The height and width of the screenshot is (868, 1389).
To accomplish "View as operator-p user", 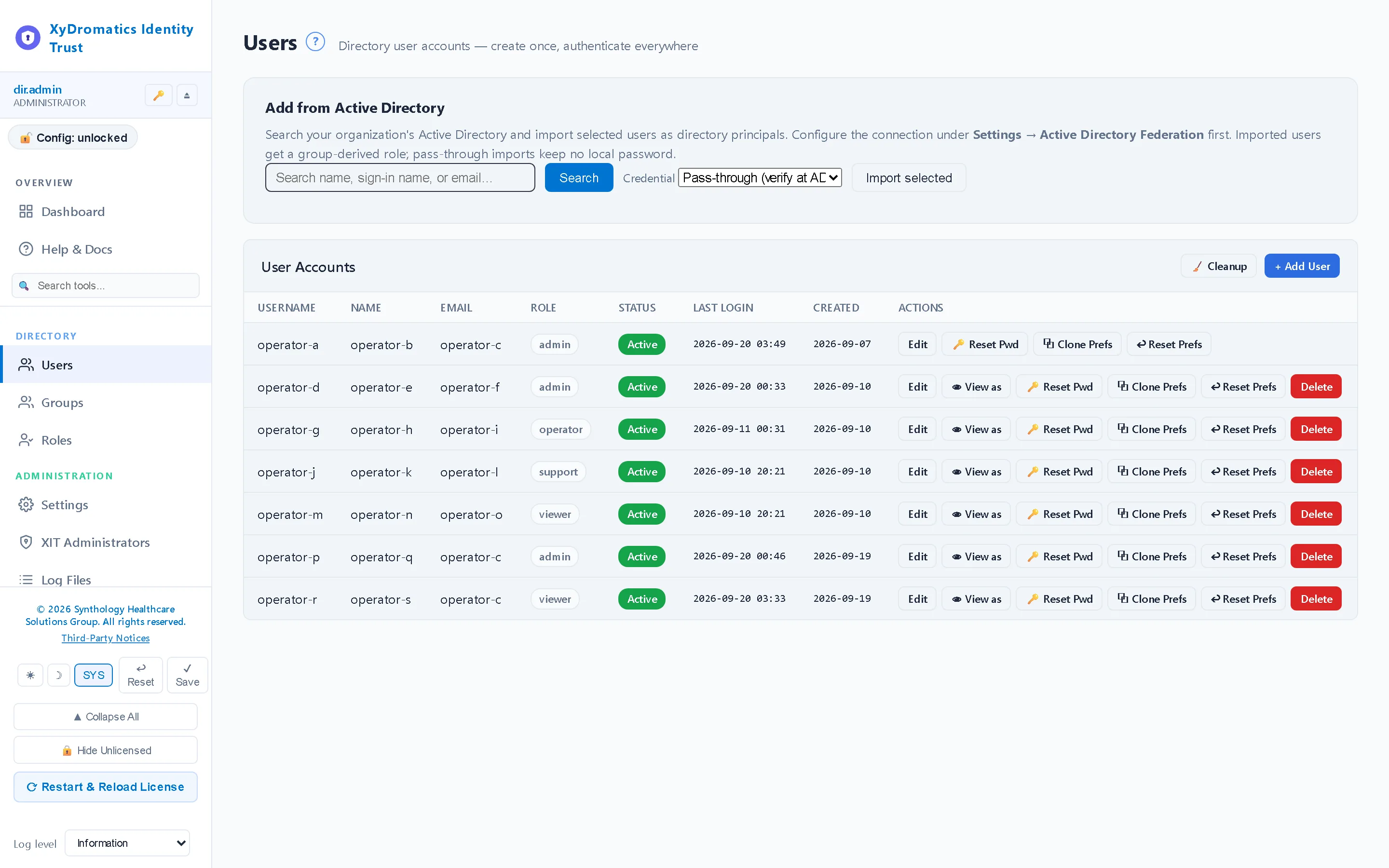I will click(976, 557).
